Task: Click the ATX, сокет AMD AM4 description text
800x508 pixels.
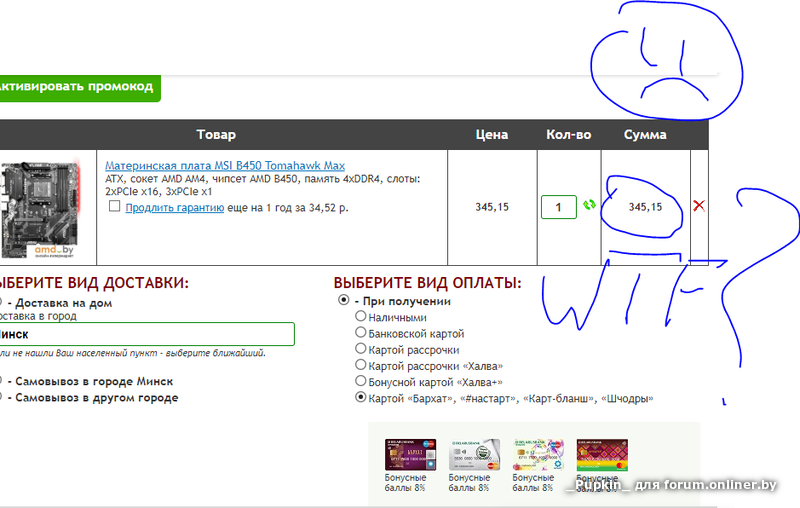Action: tap(262, 185)
